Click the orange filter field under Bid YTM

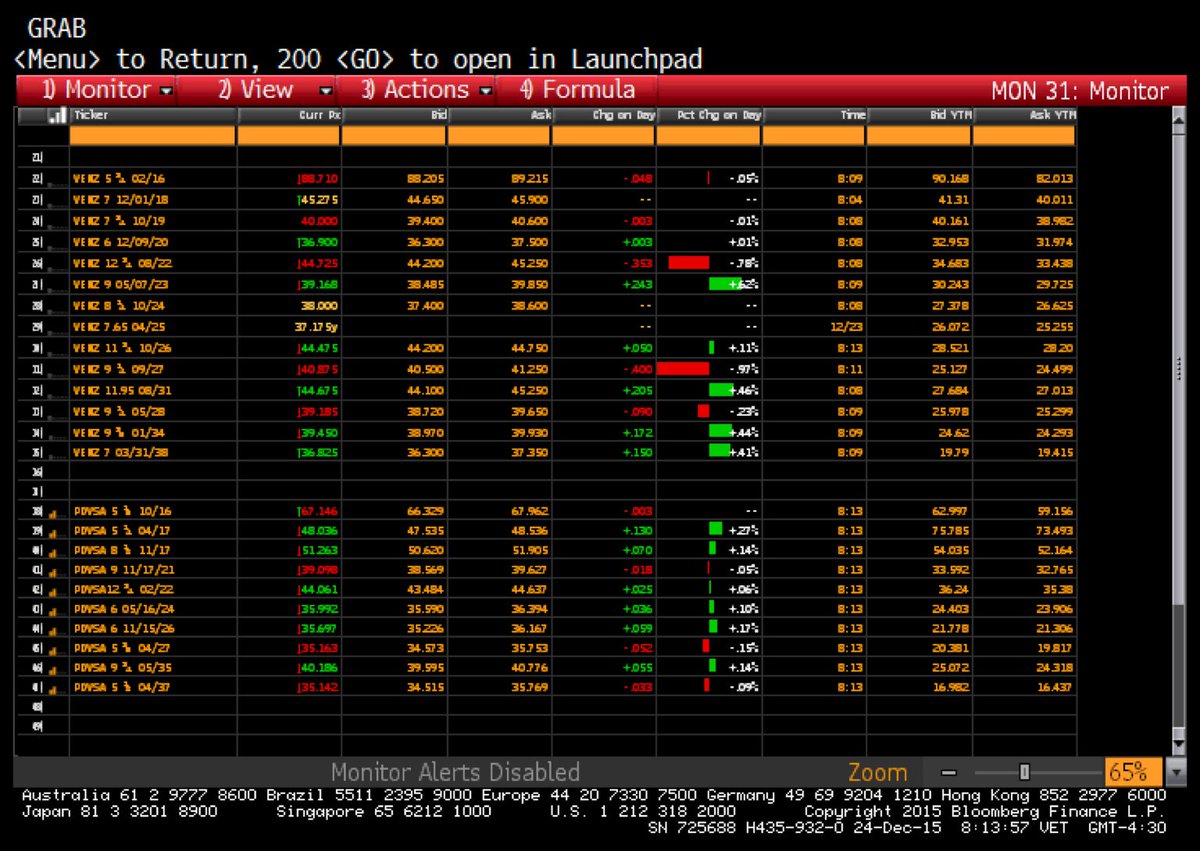tap(919, 135)
